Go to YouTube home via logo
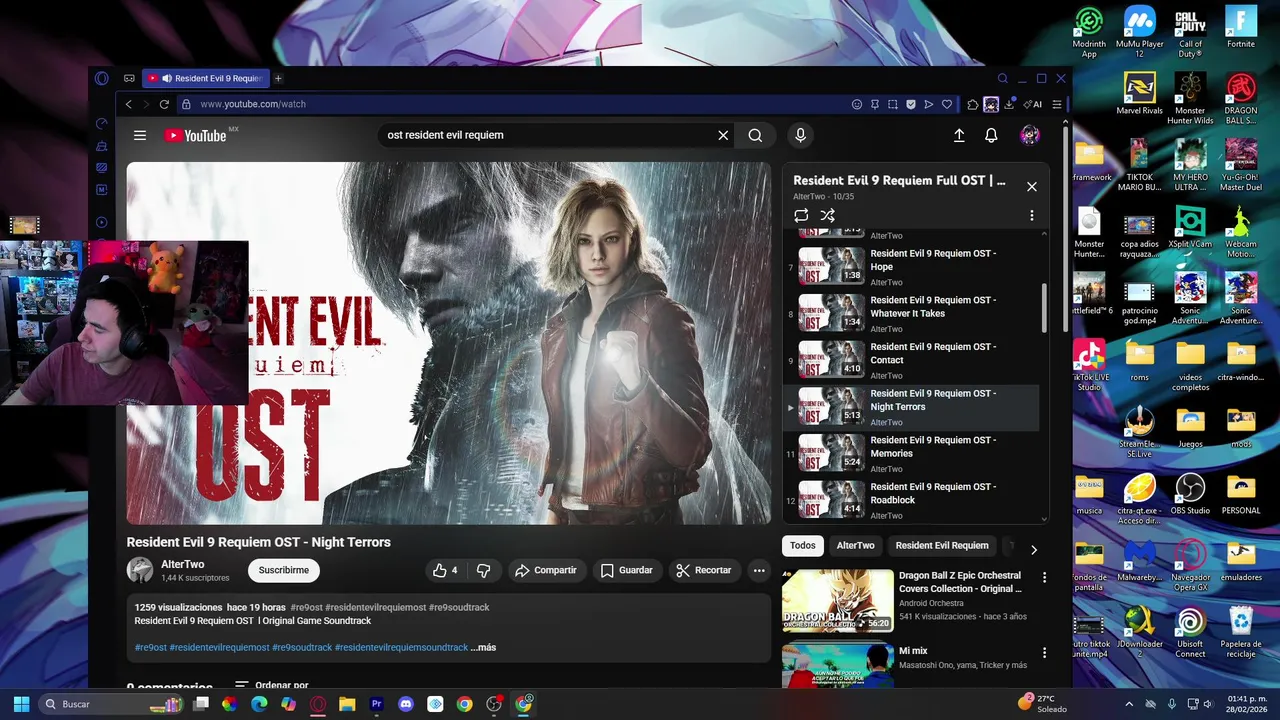This screenshot has width=1280, height=720. [196, 135]
